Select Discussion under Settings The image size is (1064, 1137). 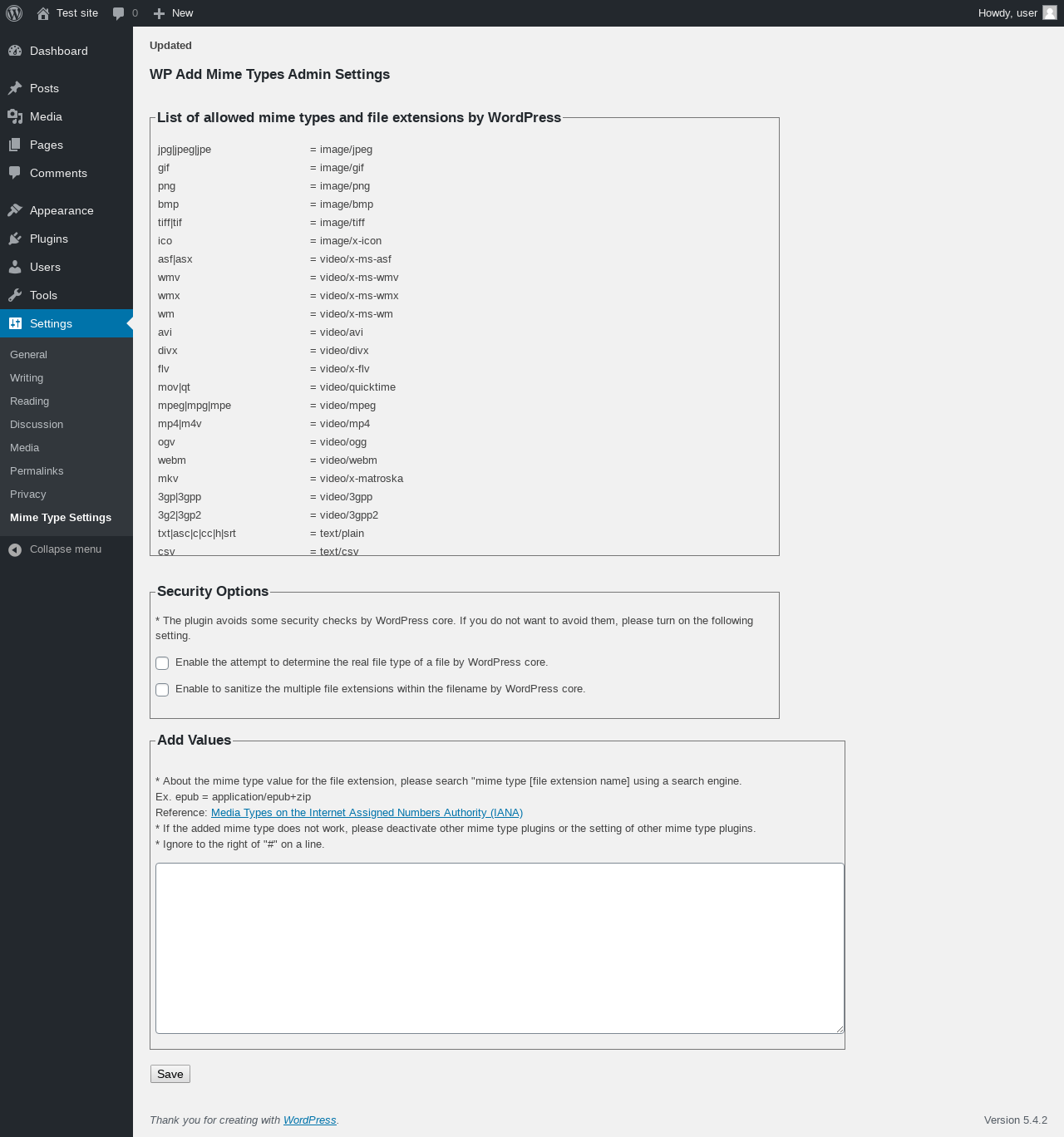(37, 425)
